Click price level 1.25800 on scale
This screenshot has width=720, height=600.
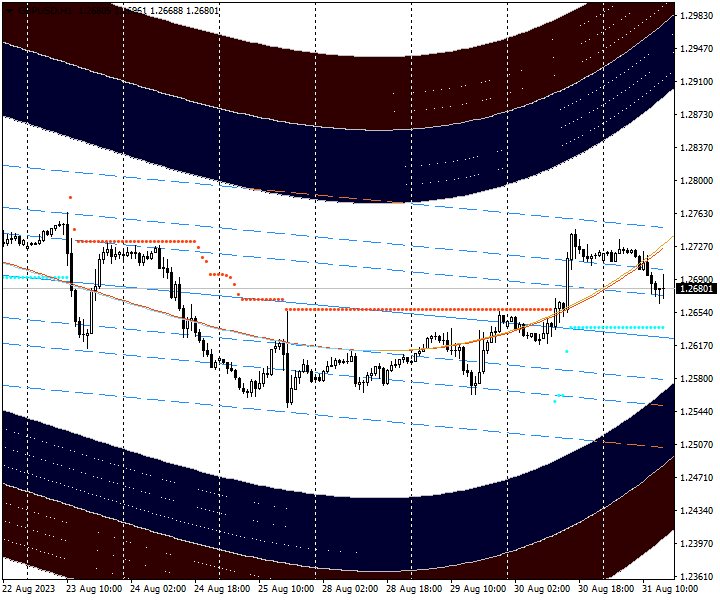tap(697, 378)
